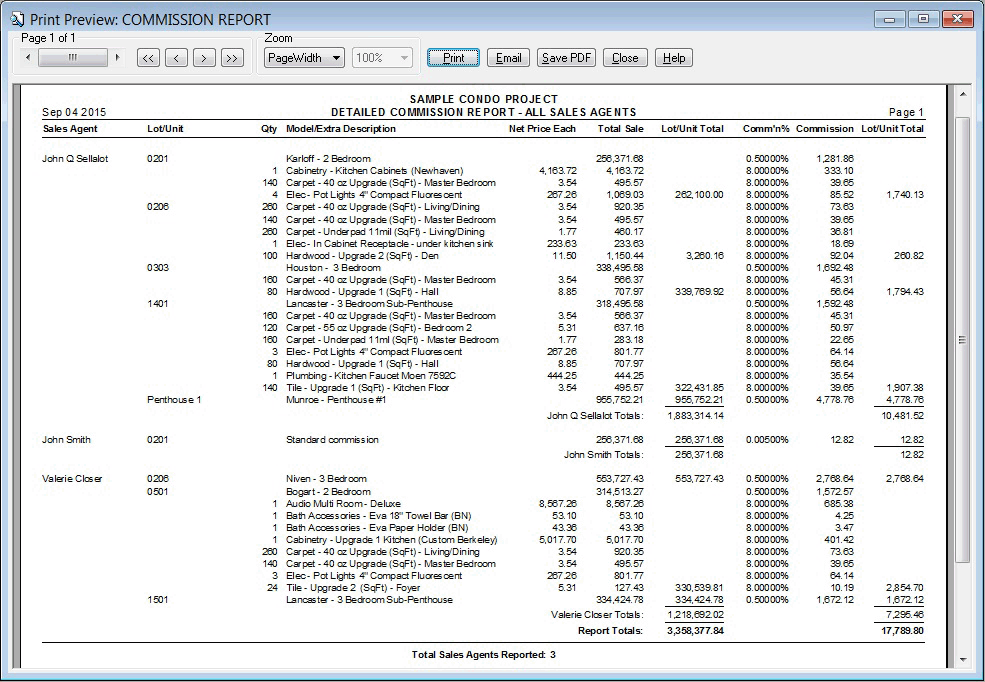Click the report date 'Sep 04 2015'
The width and height of the screenshot is (985, 682).
tap(74, 112)
